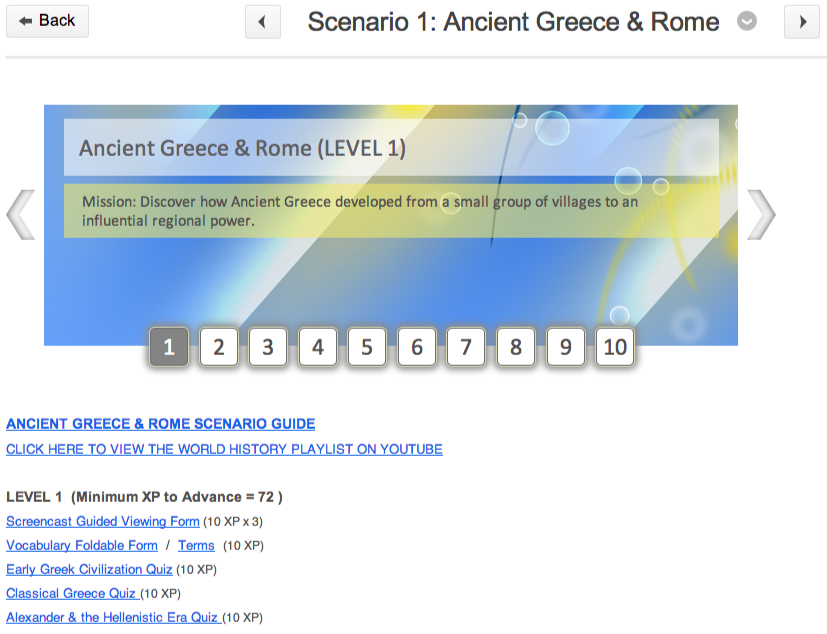The width and height of the screenshot is (827, 634).
Task: Go to previous page with left triangle button
Action: (x=263, y=22)
